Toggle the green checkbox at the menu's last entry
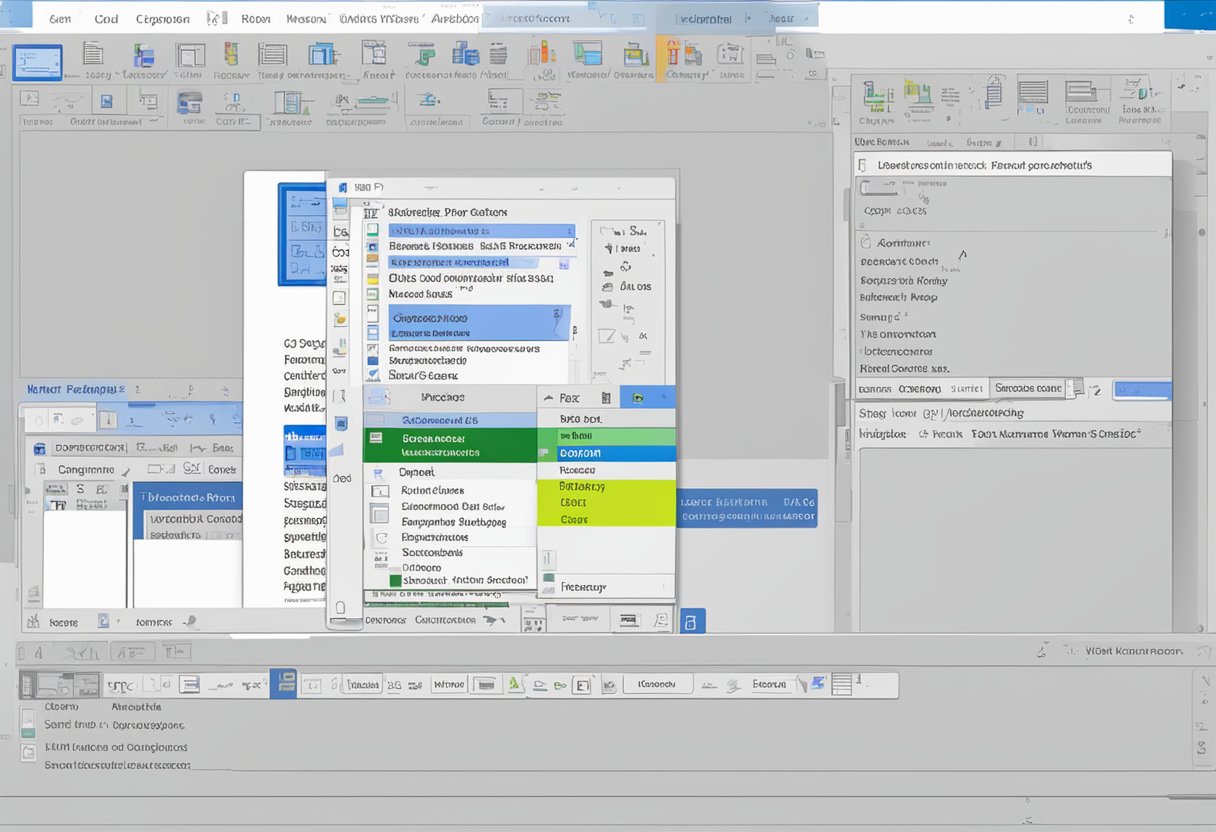The image size is (1216, 832). [x=395, y=580]
